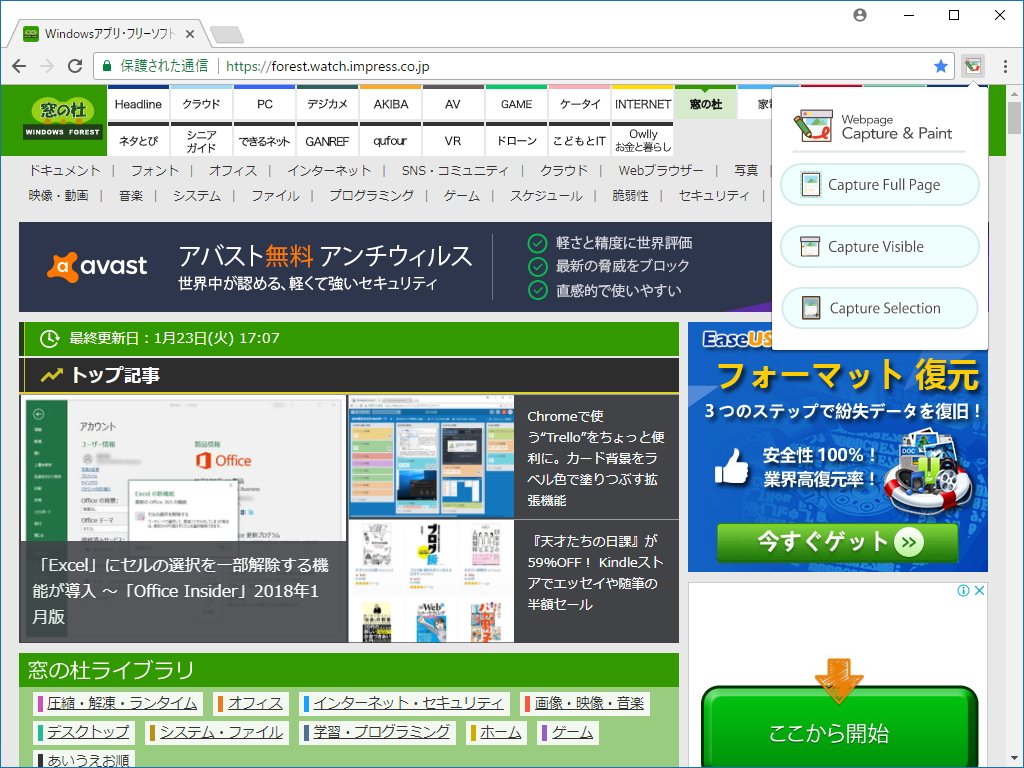Click the page reload icon

click(x=75, y=64)
